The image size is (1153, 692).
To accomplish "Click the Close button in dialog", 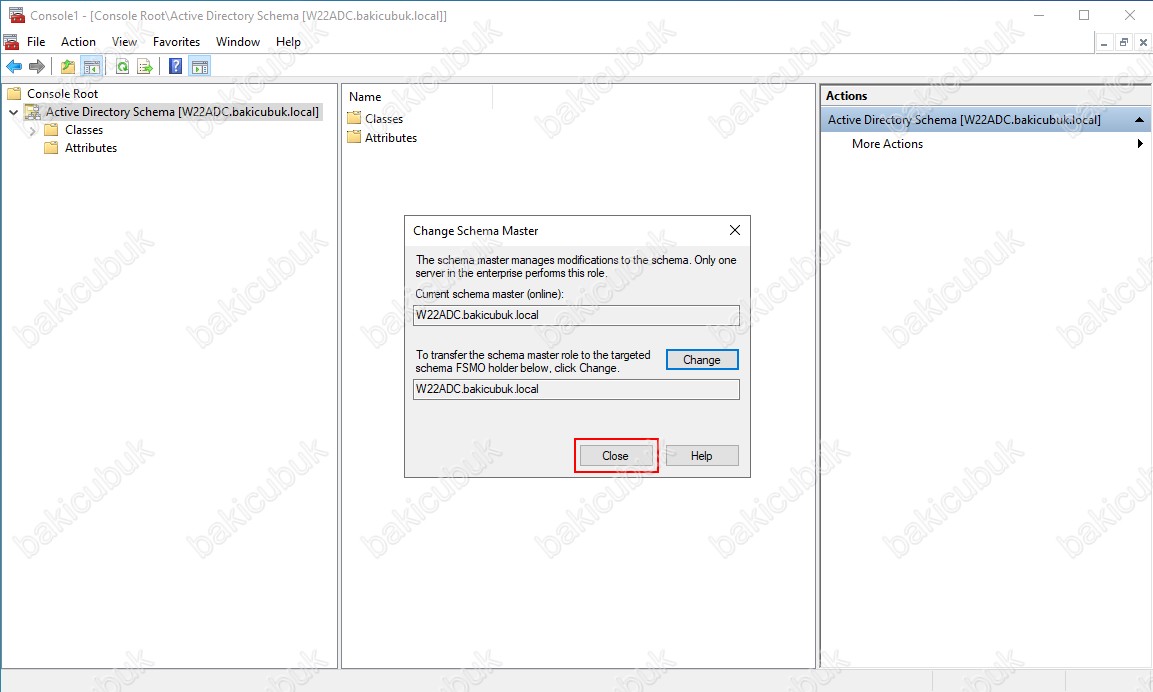I will click(615, 456).
